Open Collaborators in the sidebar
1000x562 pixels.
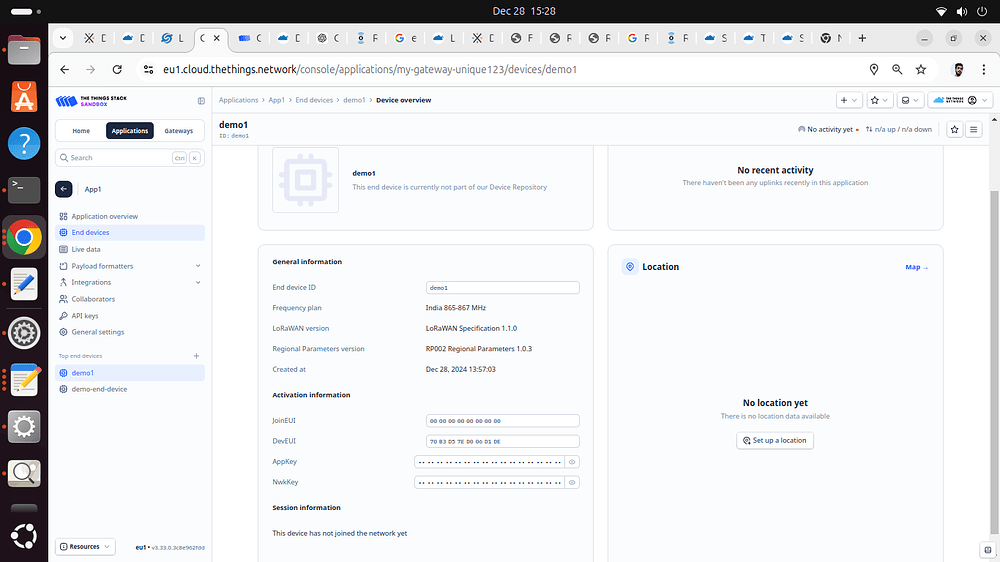pos(93,299)
